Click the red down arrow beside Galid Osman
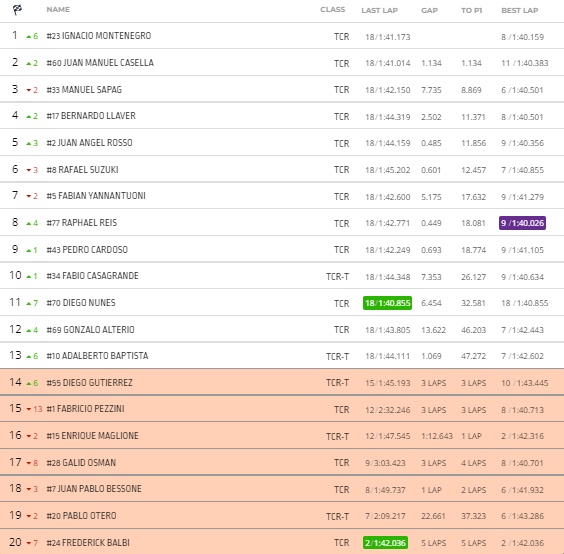Screen dimensions: 564x554 tap(29, 463)
